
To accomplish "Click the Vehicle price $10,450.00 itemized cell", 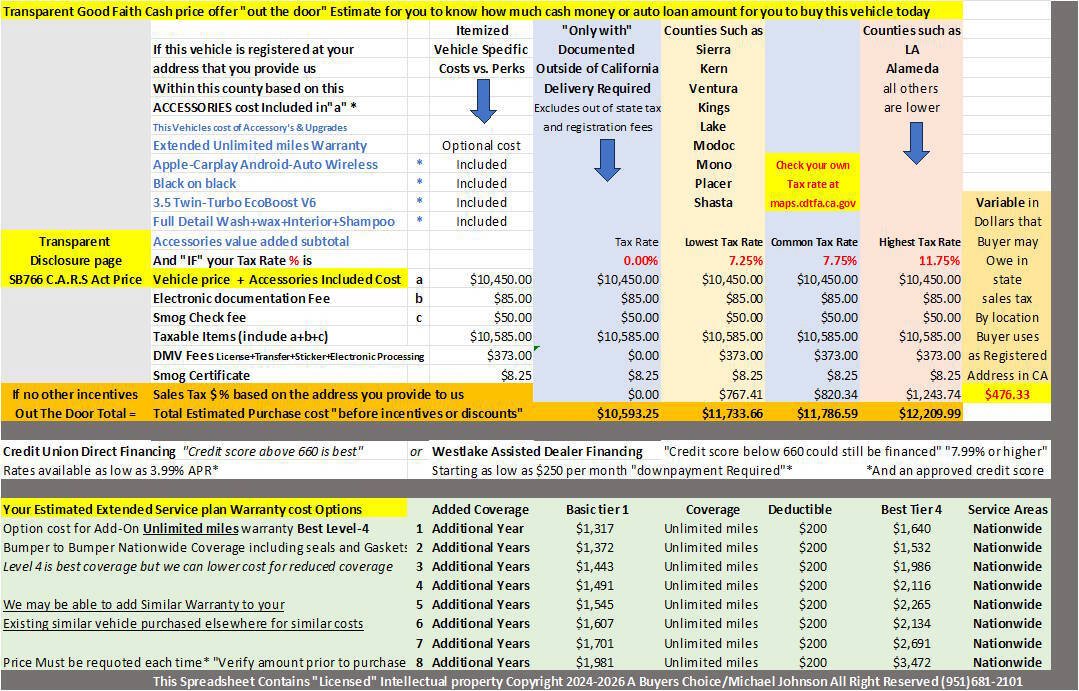I will point(500,279).
